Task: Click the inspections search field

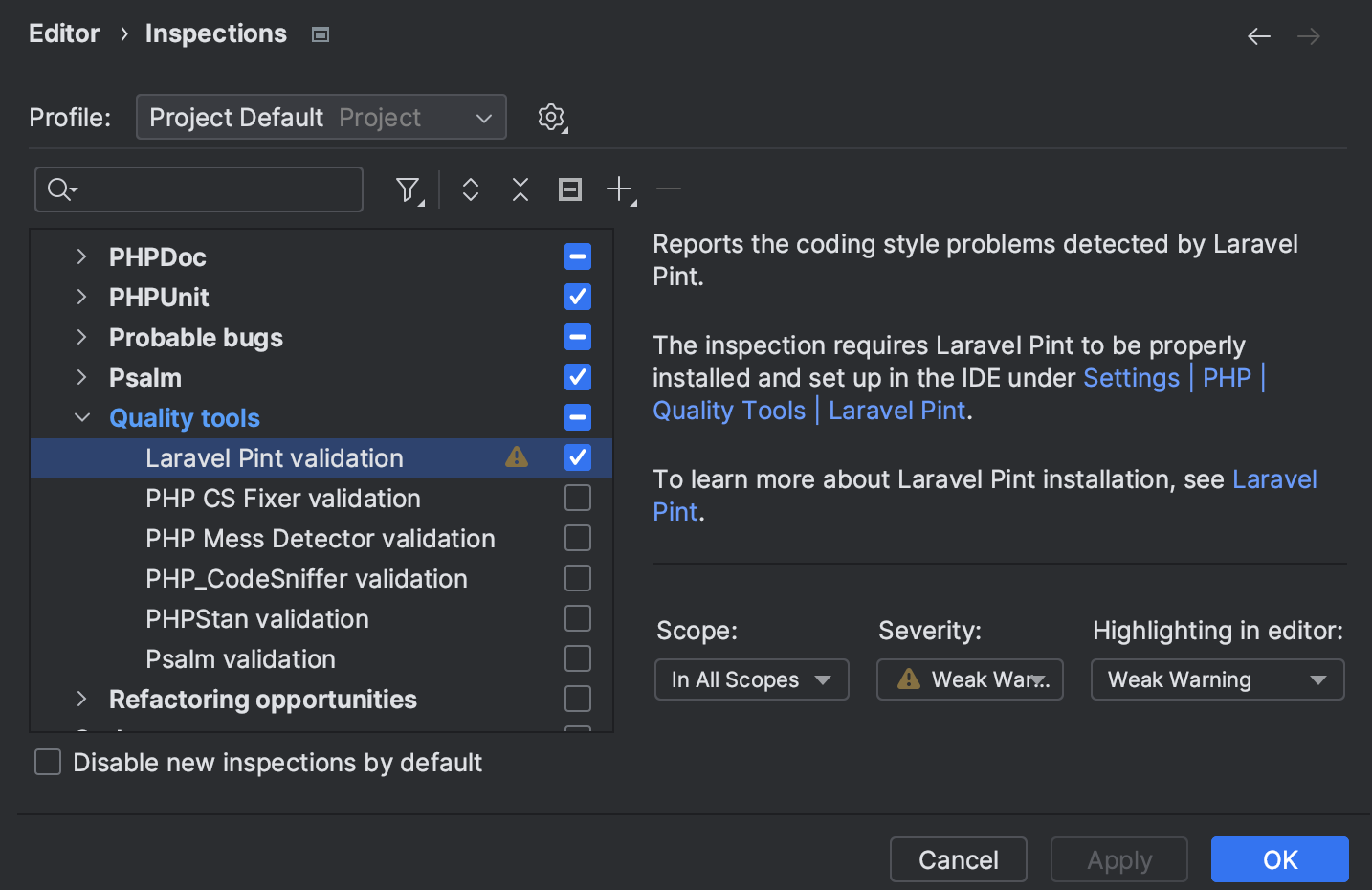Action: [x=199, y=189]
